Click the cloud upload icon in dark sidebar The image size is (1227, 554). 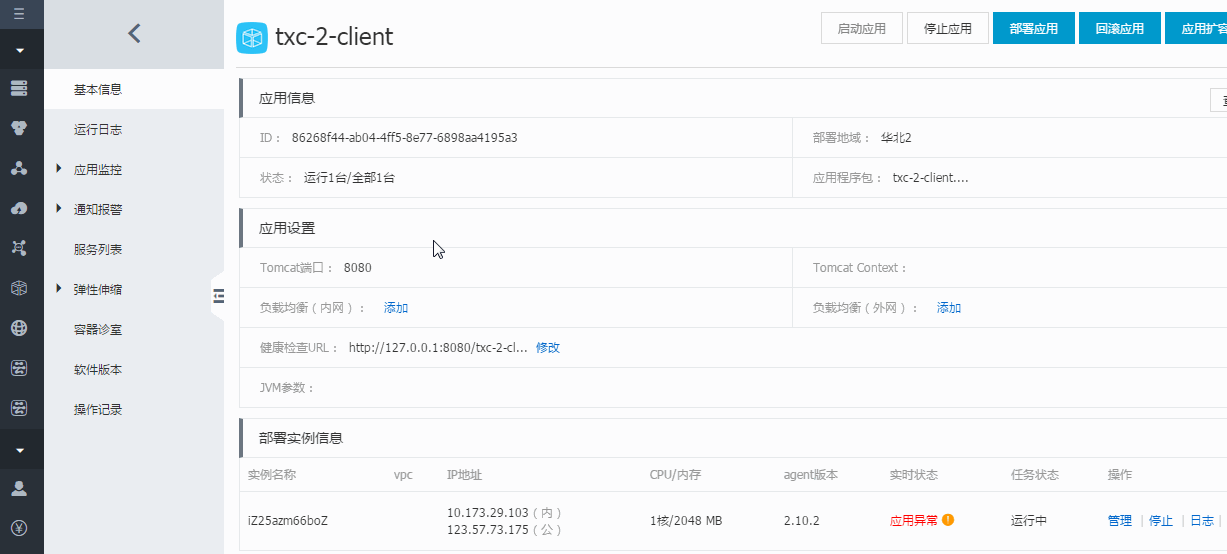(x=19, y=208)
